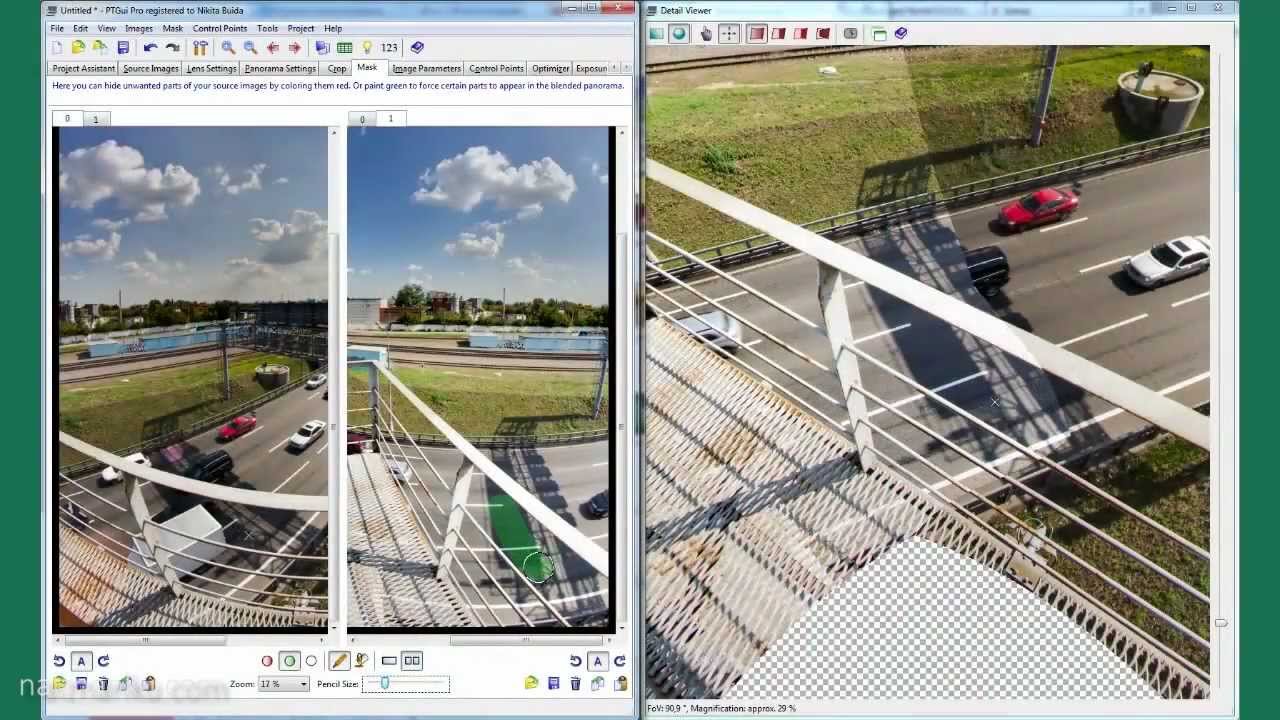1280x720 pixels.
Task: Open the Options tools icon
Action: pyautogui.click(x=200, y=48)
